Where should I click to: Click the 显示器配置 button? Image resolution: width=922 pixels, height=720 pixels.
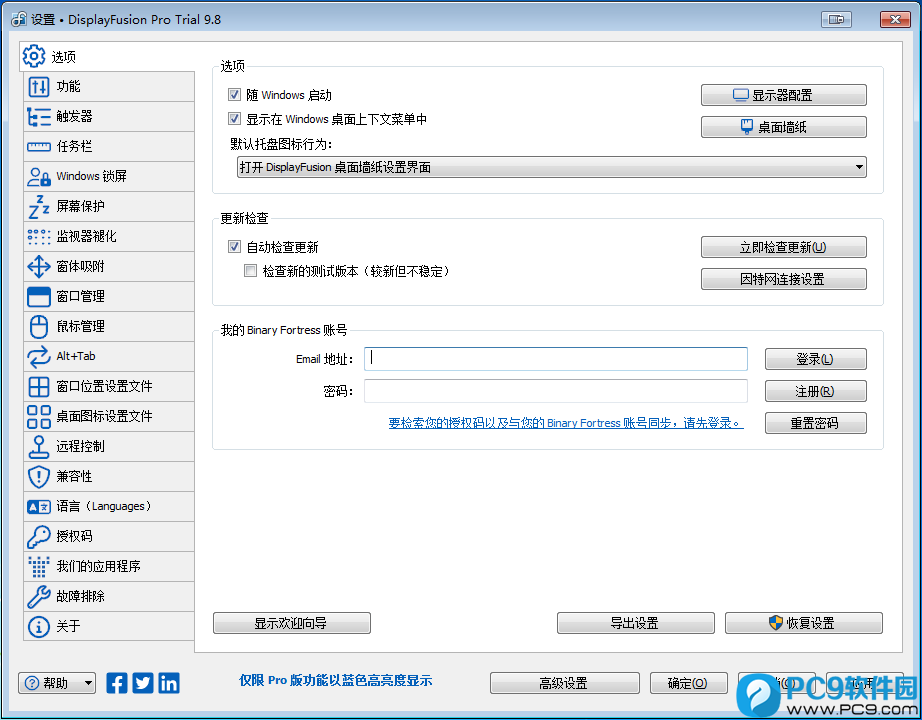tap(784, 95)
